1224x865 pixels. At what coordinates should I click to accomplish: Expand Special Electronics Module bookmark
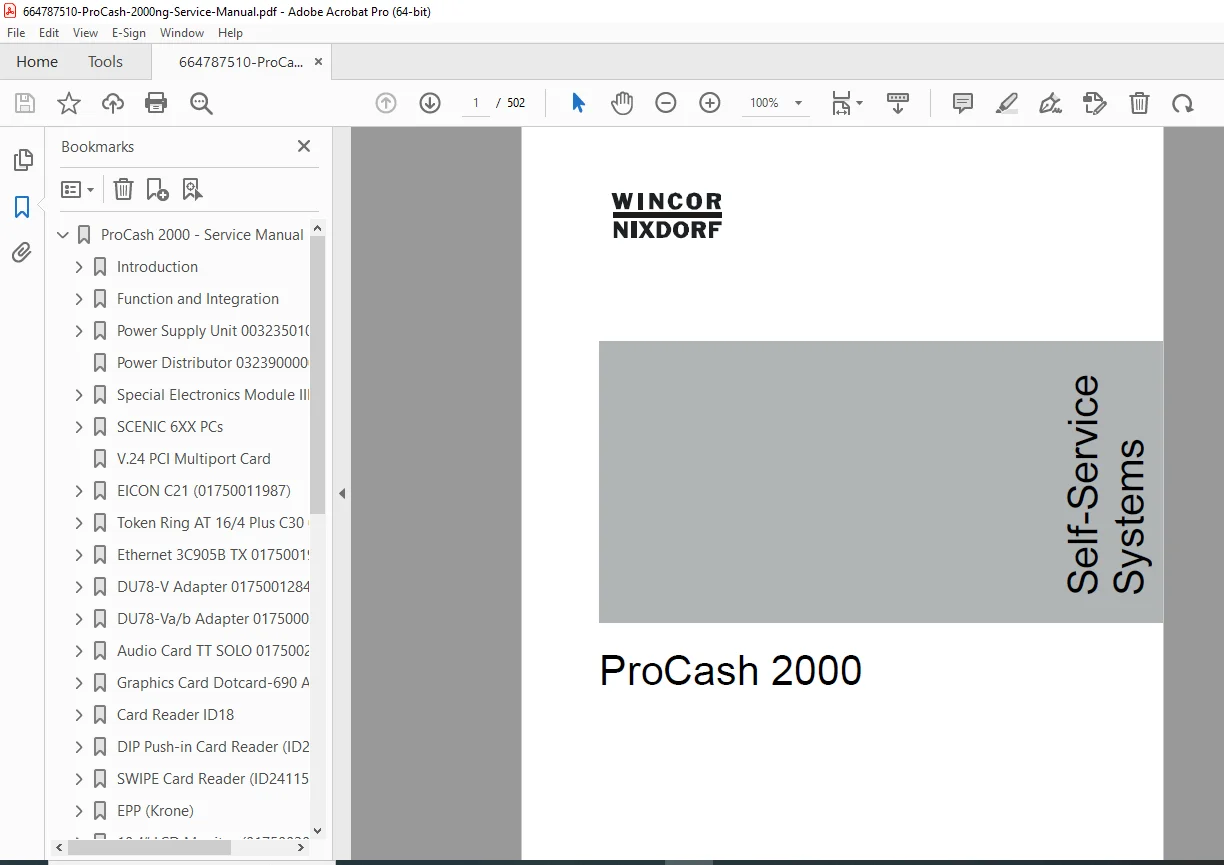79,395
